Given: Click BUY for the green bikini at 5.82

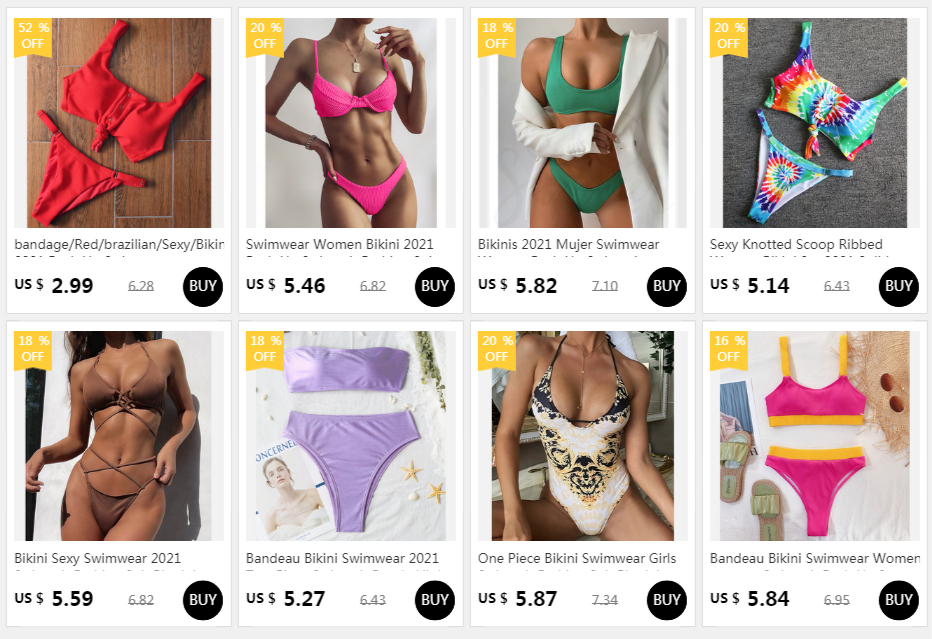Looking at the screenshot, I should 666,287.
